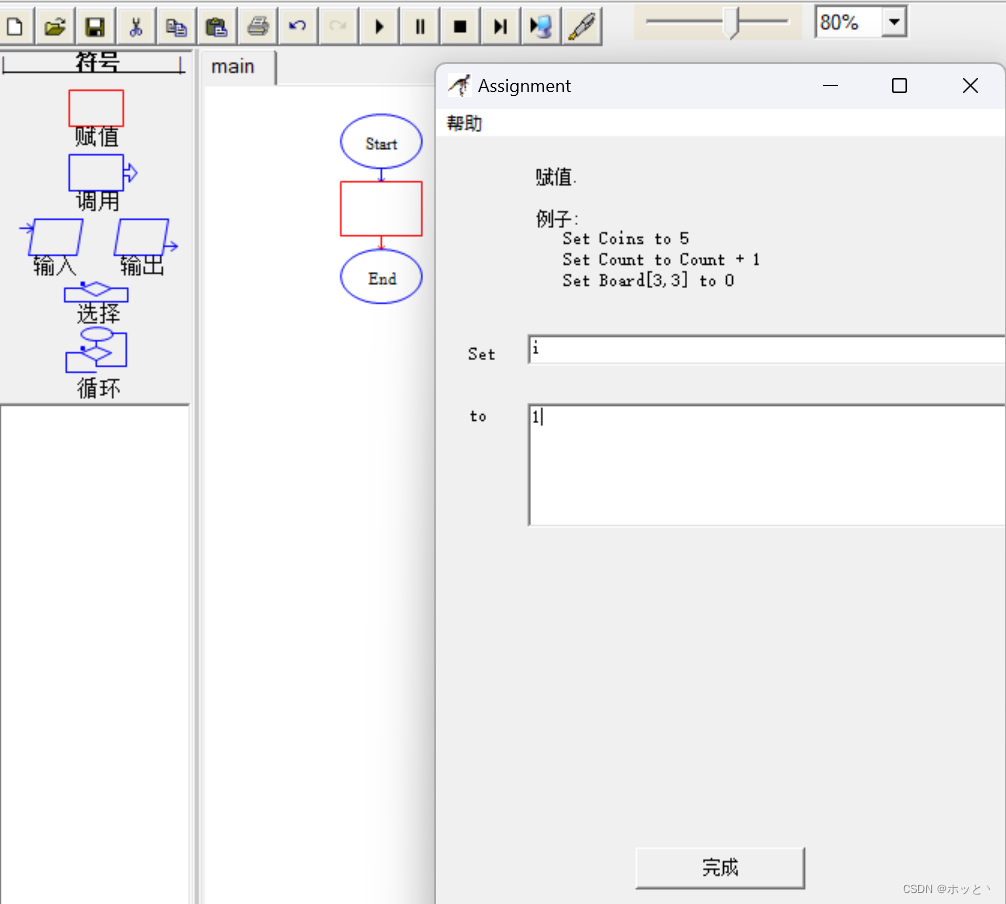Click the Set variable input field

click(767, 350)
